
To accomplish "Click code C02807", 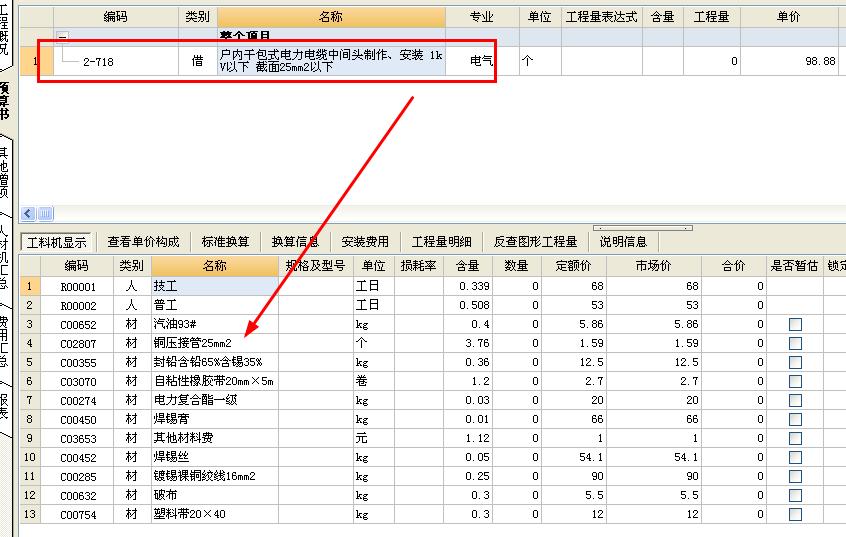I will (x=78, y=344).
